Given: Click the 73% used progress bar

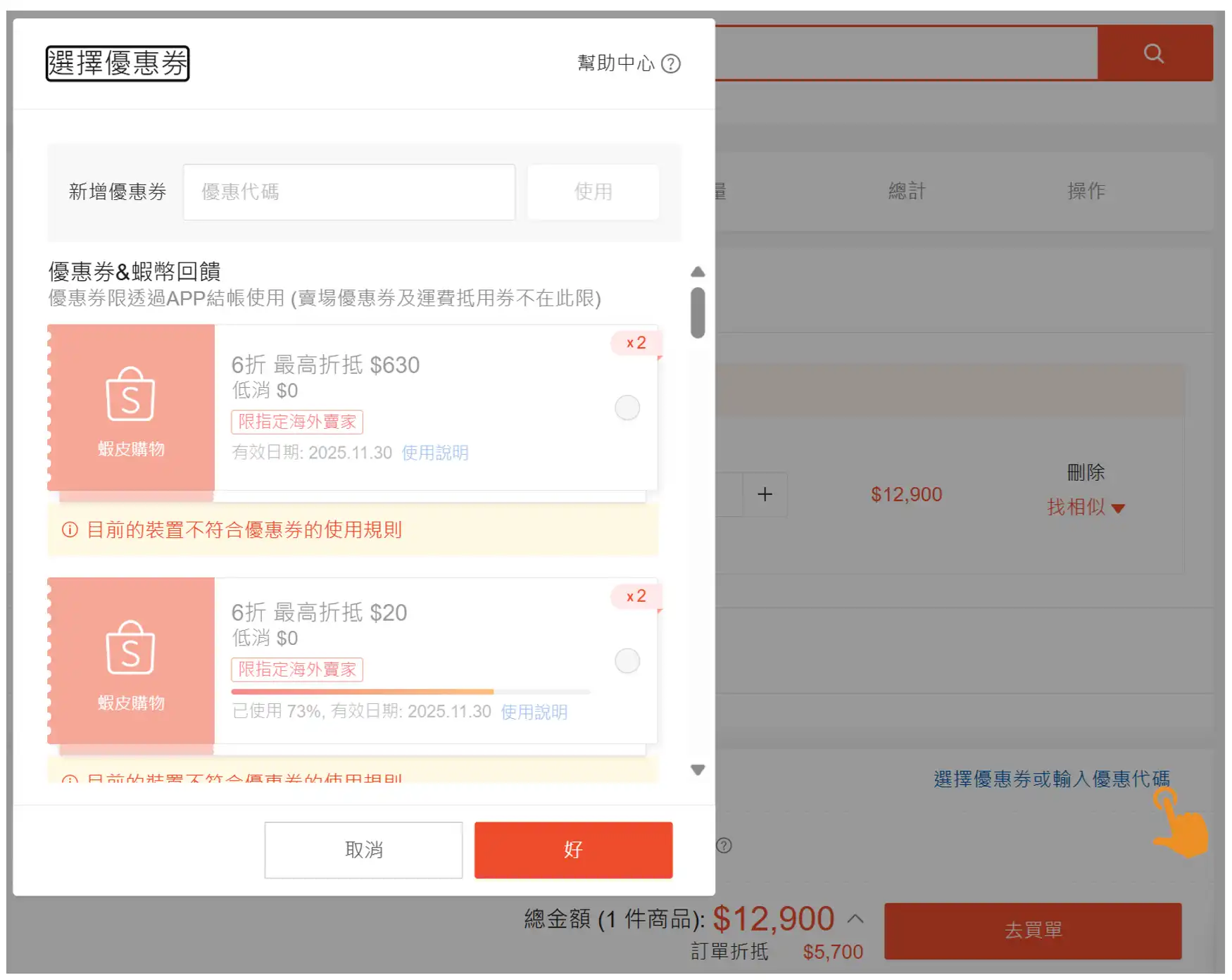Looking at the screenshot, I should [410, 691].
